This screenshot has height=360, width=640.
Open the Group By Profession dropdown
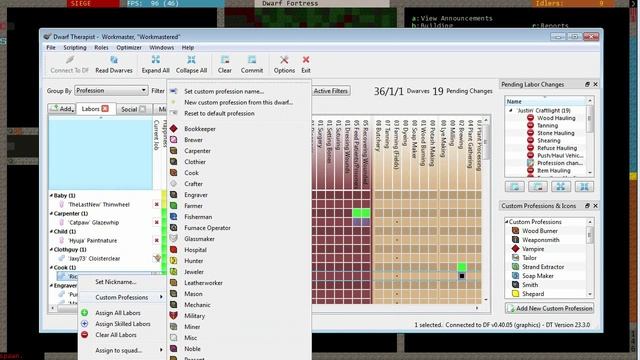(111, 91)
